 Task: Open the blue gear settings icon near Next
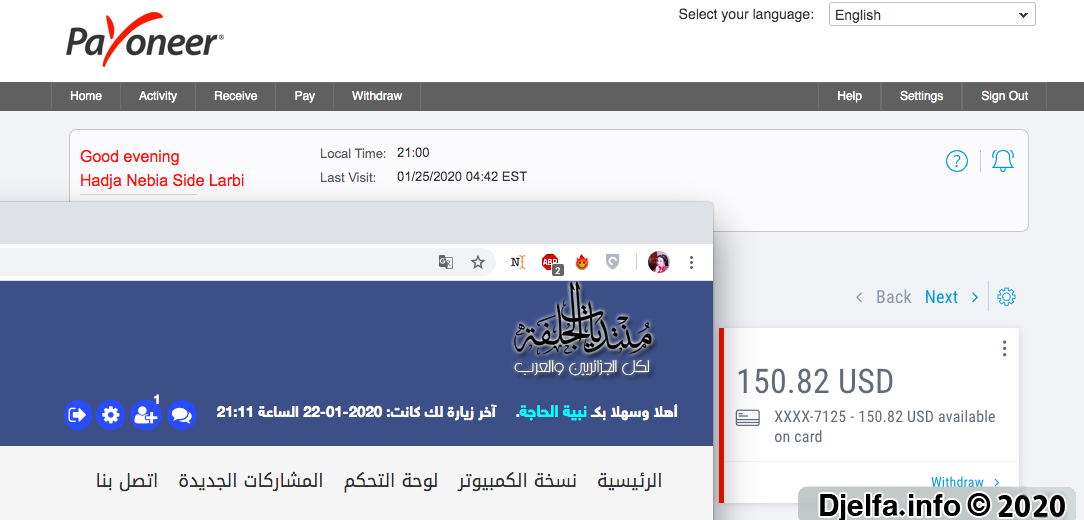click(x=1006, y=297)
